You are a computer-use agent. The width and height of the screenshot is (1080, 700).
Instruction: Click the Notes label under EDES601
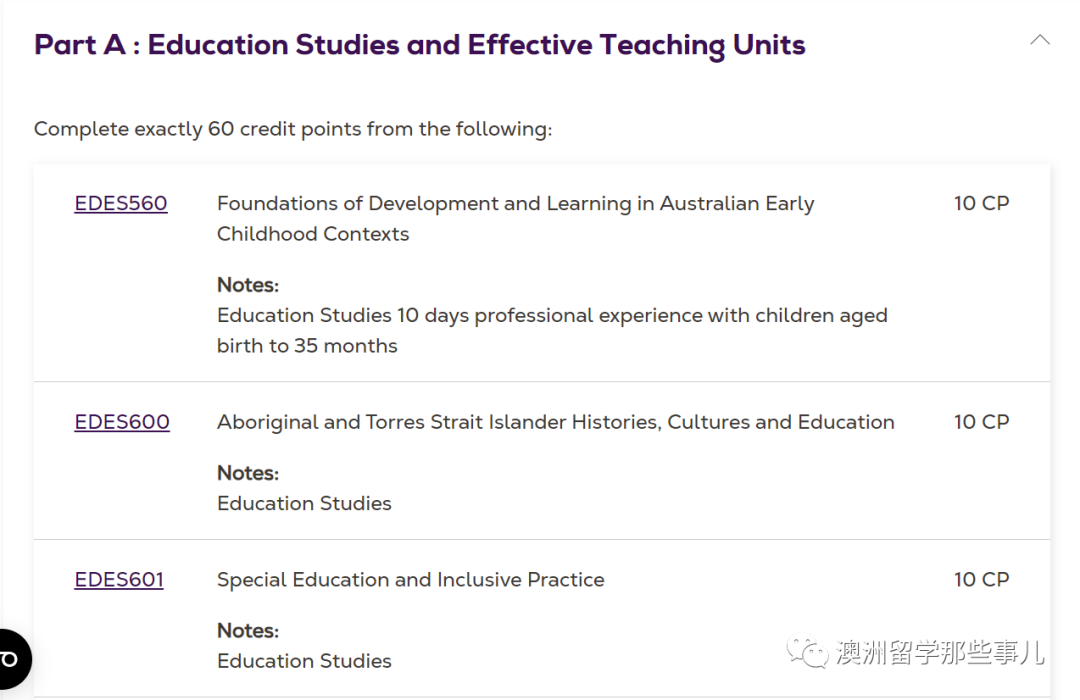pyautogui.click(x=248, y=630)
